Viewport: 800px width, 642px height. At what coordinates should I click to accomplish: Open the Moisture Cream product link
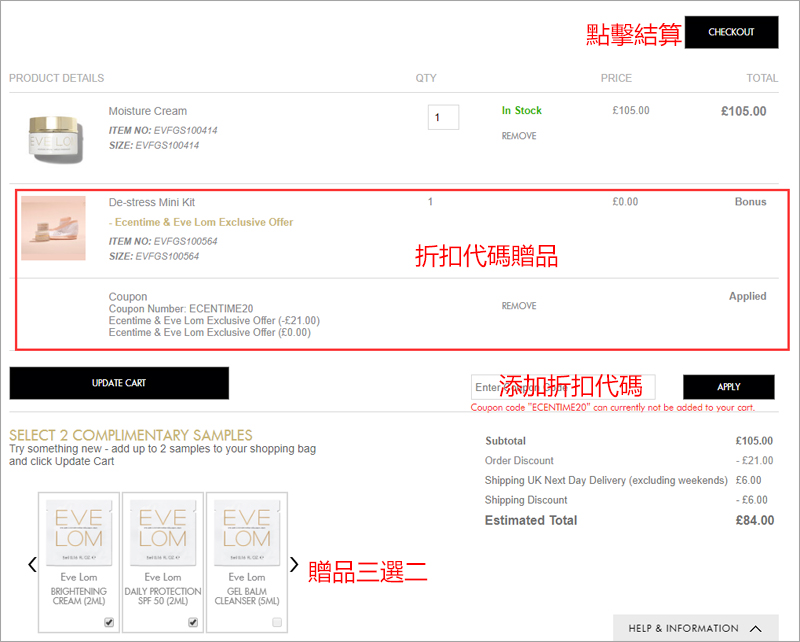(147, 111)
